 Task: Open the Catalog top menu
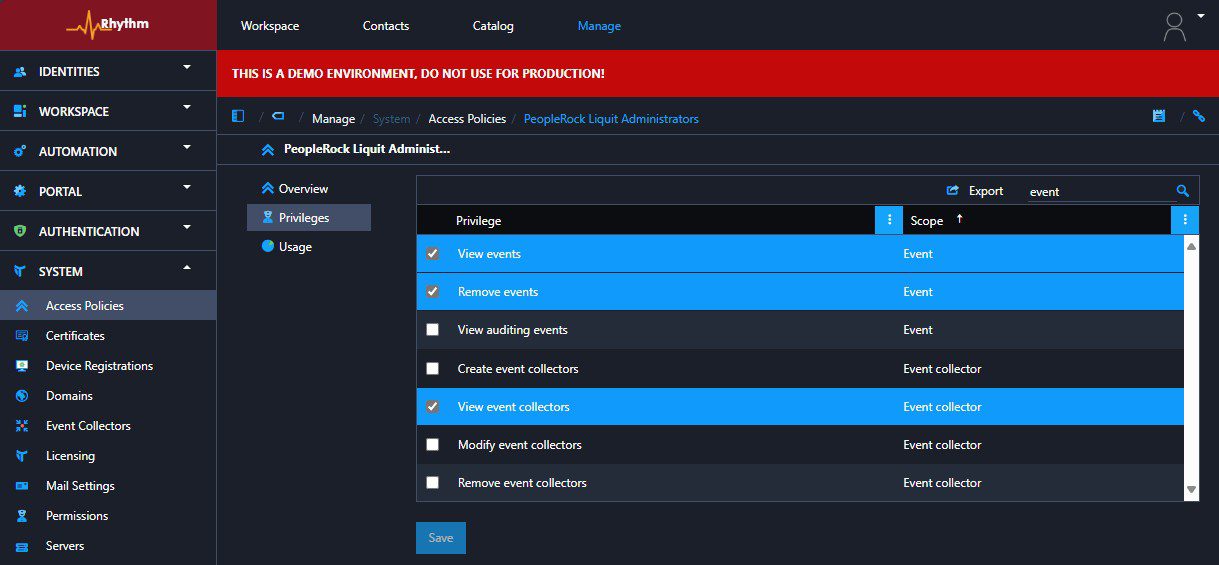[493, 26]
